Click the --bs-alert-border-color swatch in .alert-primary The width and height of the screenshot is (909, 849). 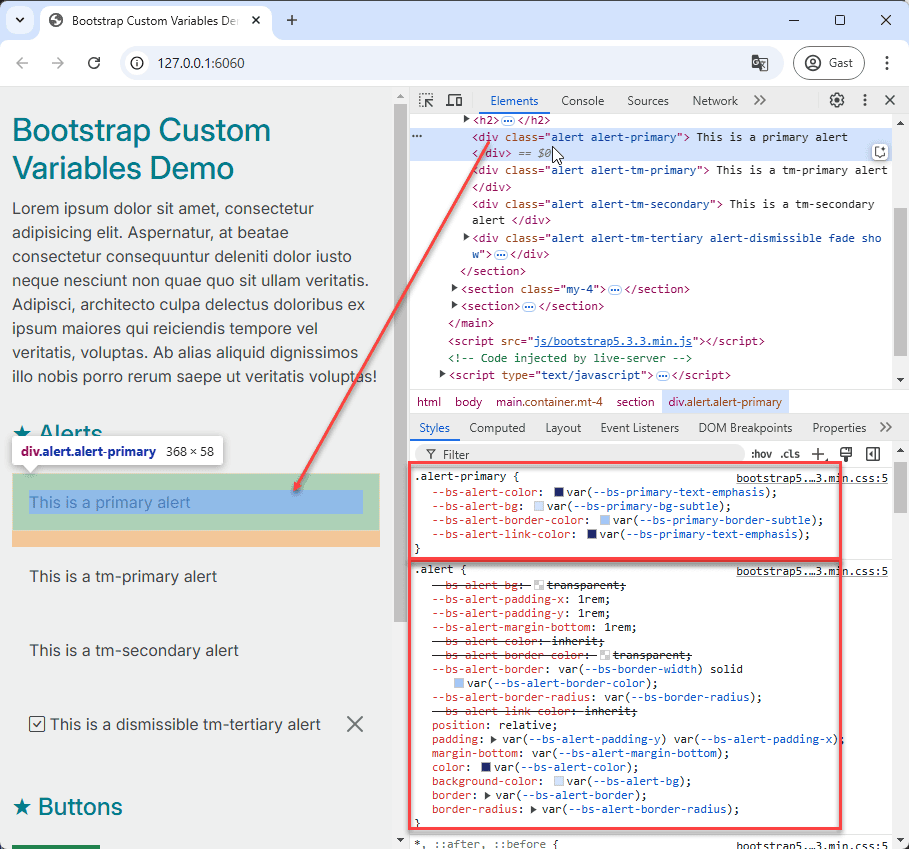[605, 520]
